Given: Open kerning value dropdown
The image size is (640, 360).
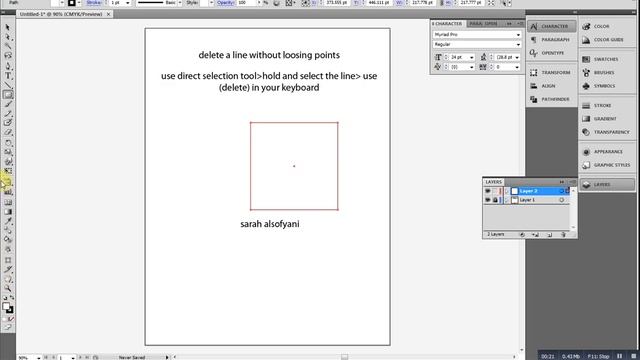Looking at the screenshot, I should pyautogui.click(x=471, y=67).
